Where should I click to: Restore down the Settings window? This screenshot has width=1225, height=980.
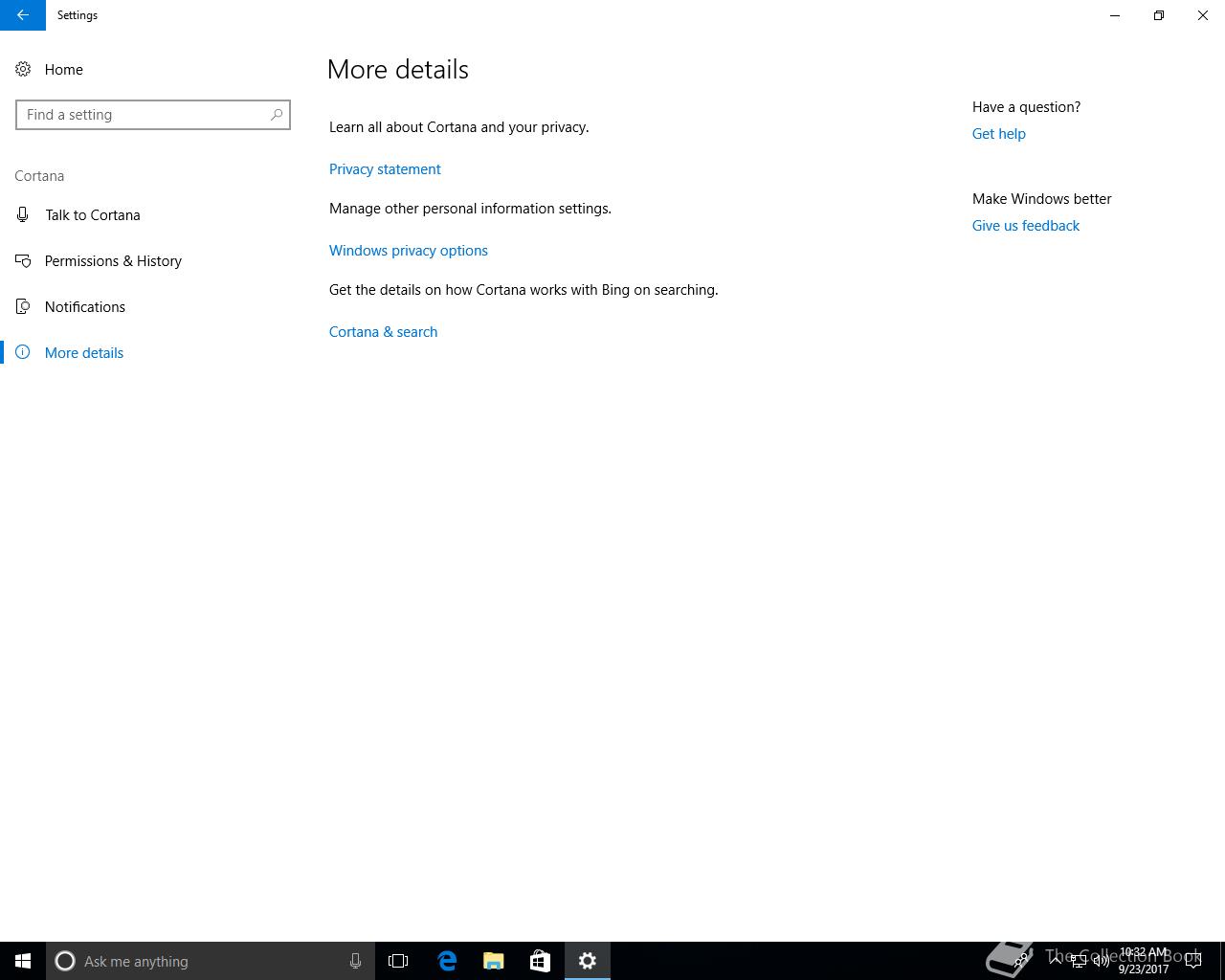tap(1159, 15)
